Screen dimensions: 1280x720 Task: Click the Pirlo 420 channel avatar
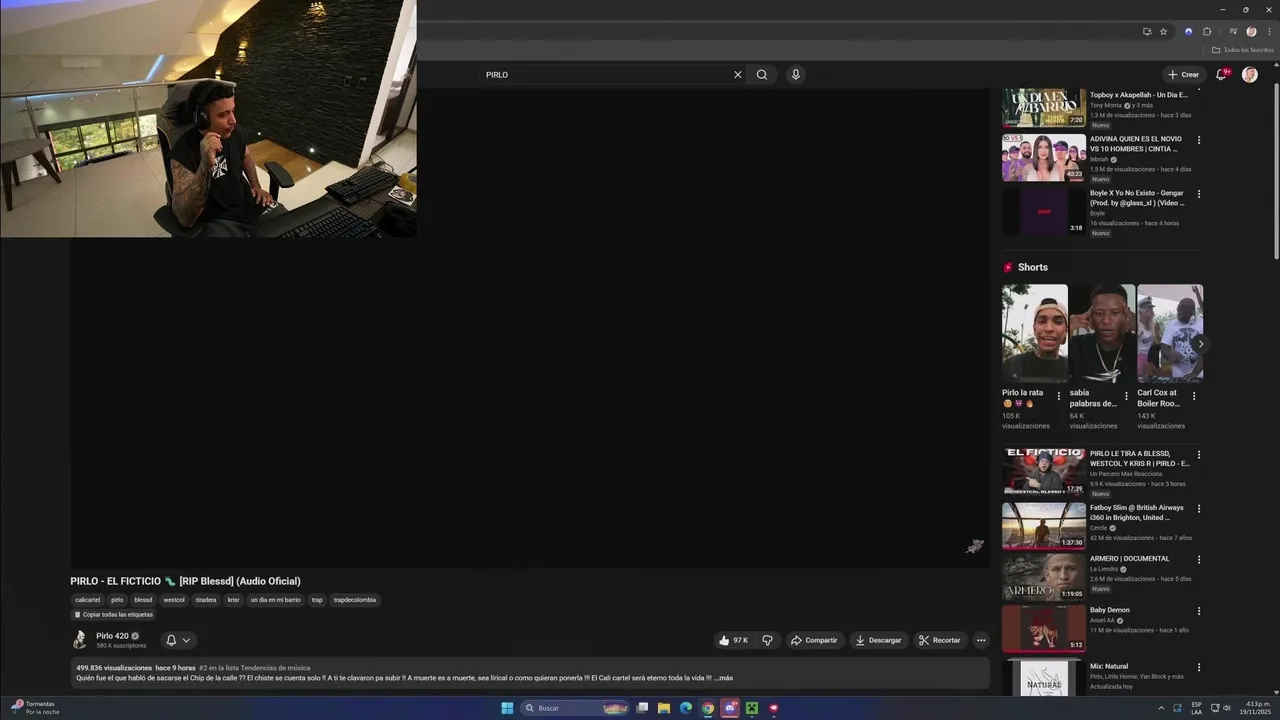tap(79, 640)
